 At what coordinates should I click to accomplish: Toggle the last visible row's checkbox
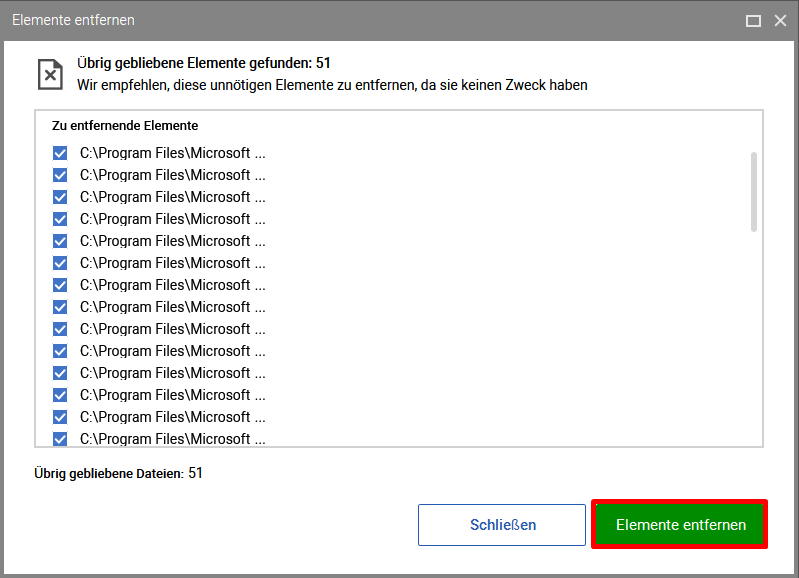60,439
